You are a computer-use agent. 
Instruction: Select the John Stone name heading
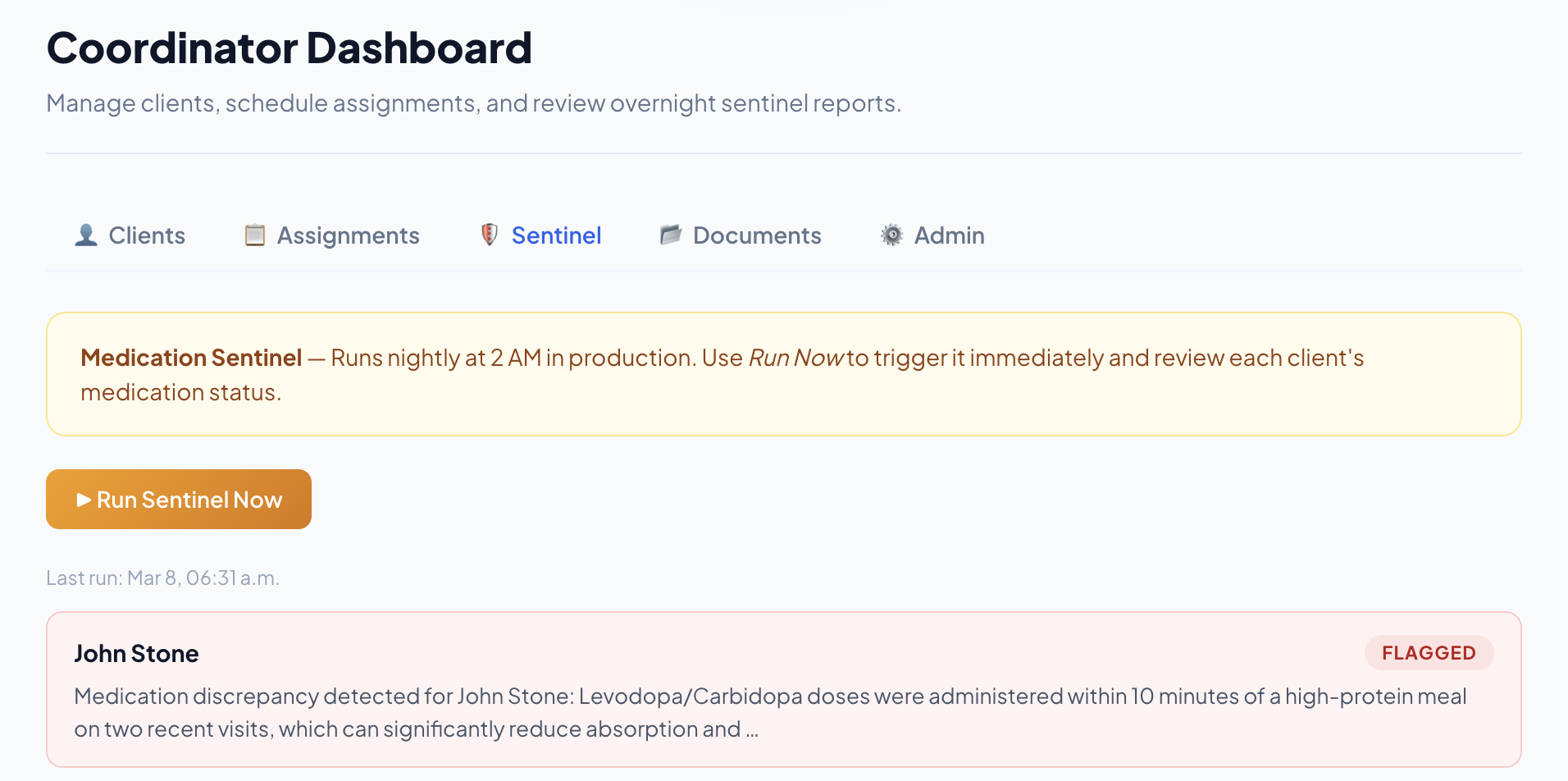(136, 654)
